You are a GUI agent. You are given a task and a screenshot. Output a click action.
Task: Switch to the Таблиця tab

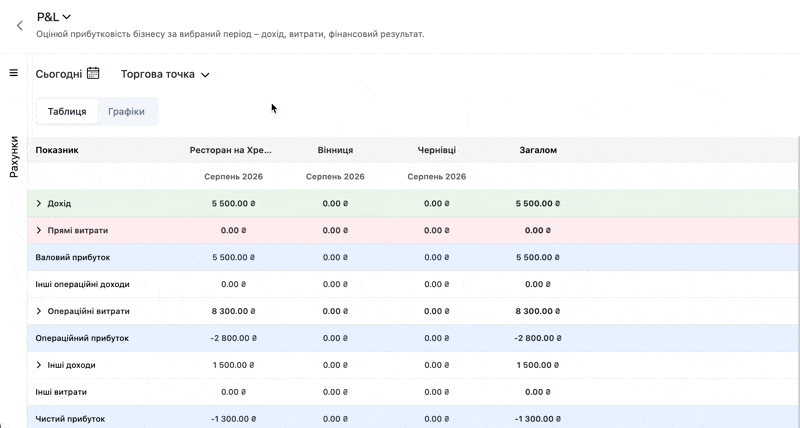click(67, 112)
